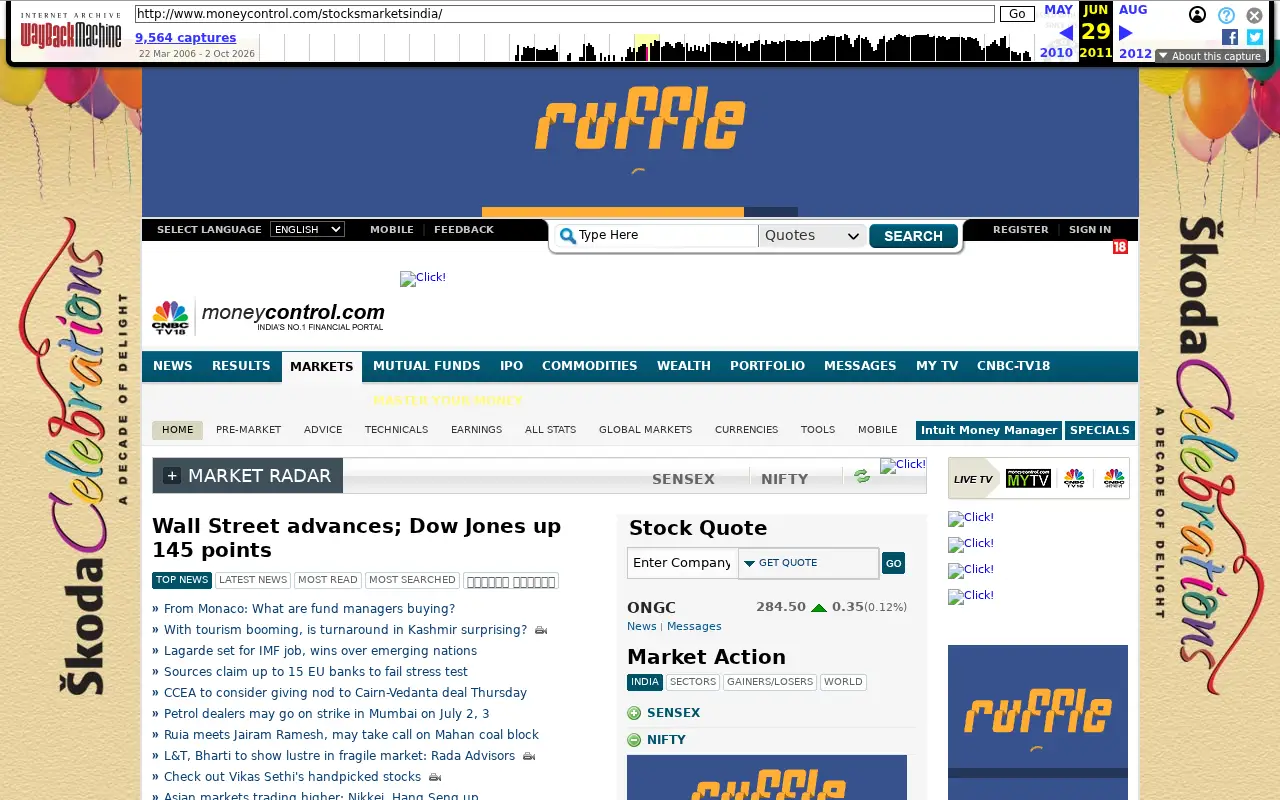This screenshot has width=1280, height=800.
Task: Open the MYTV logo in Live TV bar
Action: tap(1028, 479)
